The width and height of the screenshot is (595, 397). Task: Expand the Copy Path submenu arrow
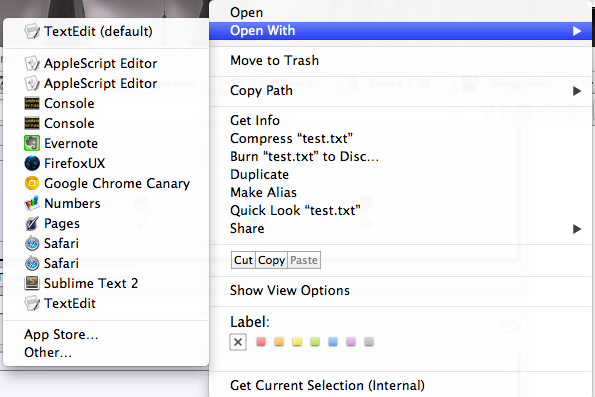click(577, 91)
